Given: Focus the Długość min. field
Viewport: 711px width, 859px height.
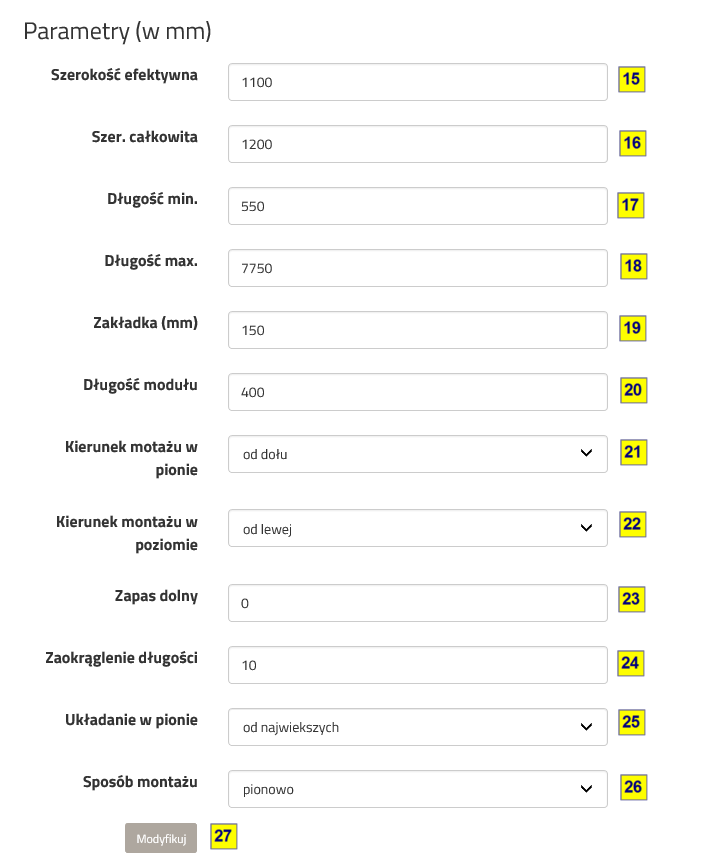Looking at the screenshot, I should (x=417, y=206).
